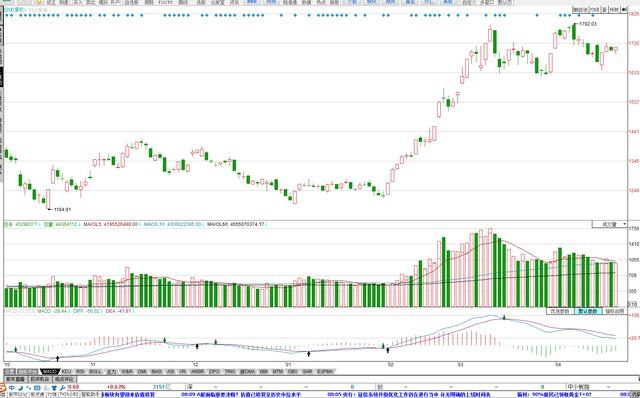
Task: Select the ARBR indicator tab
Action: coord(197,371)
